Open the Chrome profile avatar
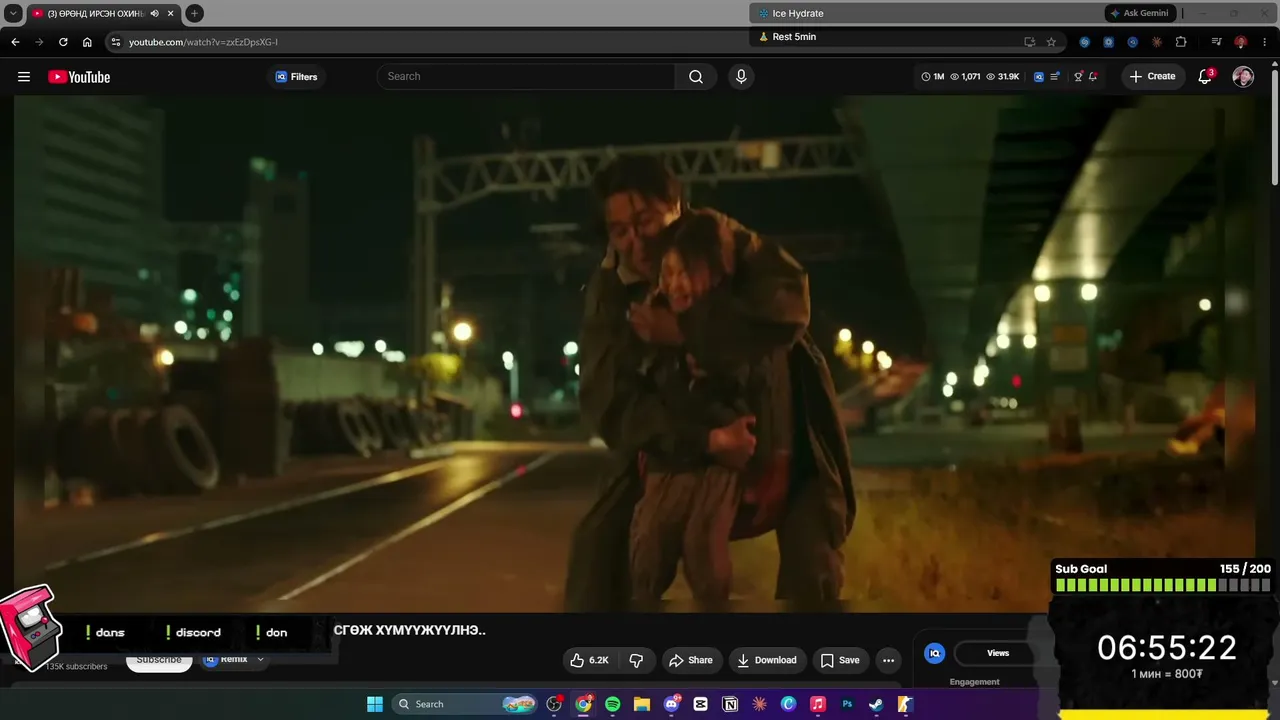The height and width of the screenshot is (720, 1280). [1240, 42]
